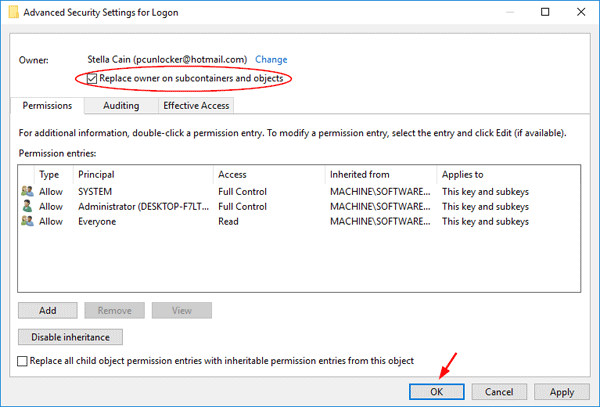The image size is (600, 407).
Task: Click the SYSTEM principal user icon
Action: [x=25, y=191]
